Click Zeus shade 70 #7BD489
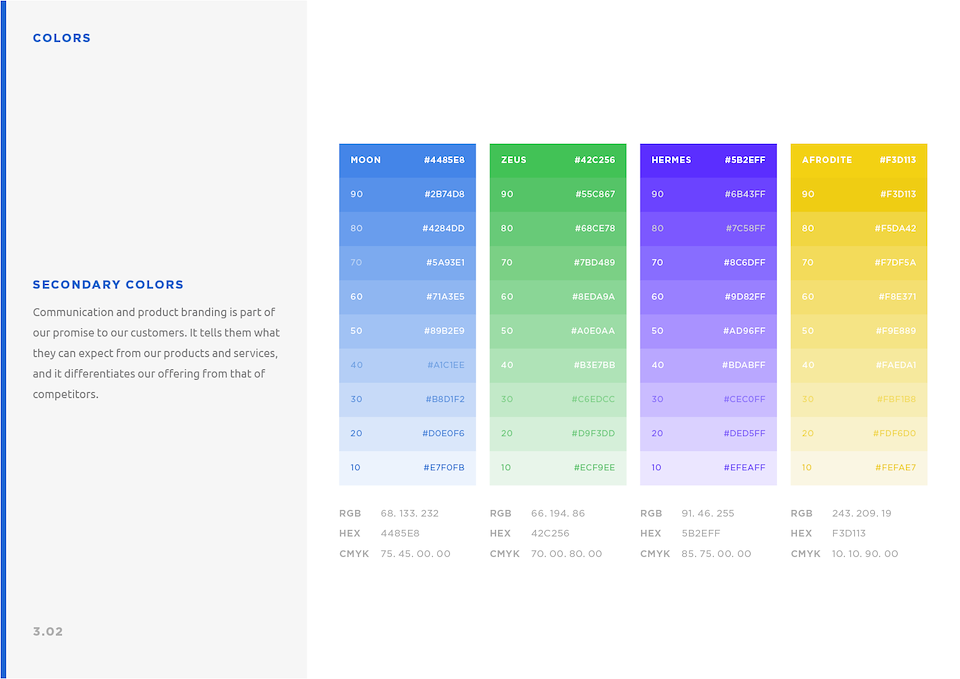Viewport: 960px width, 679px height. pos(558,263)
